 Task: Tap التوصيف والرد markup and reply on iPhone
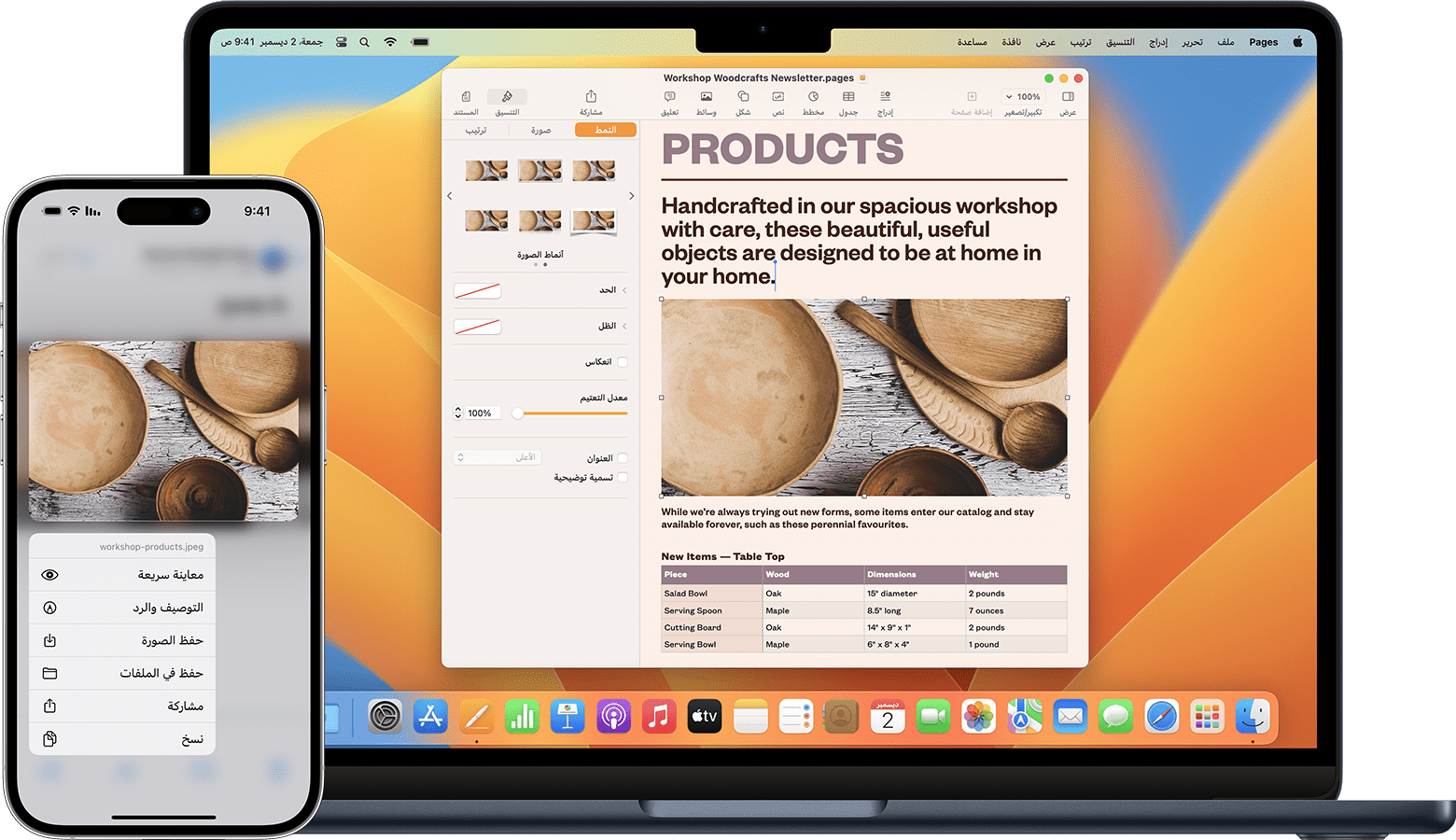(x=122, y=608)
